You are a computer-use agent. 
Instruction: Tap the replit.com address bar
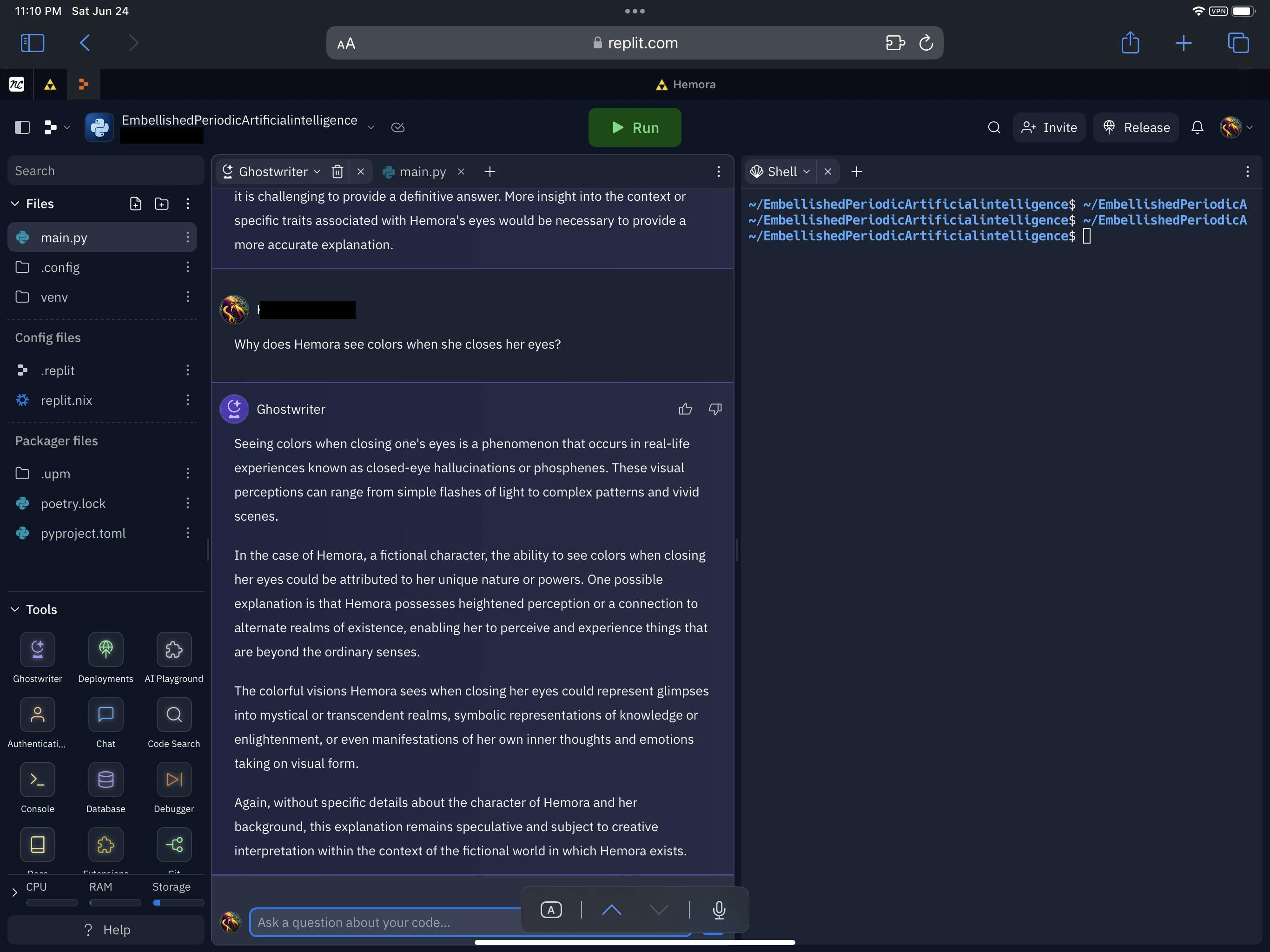635,43
